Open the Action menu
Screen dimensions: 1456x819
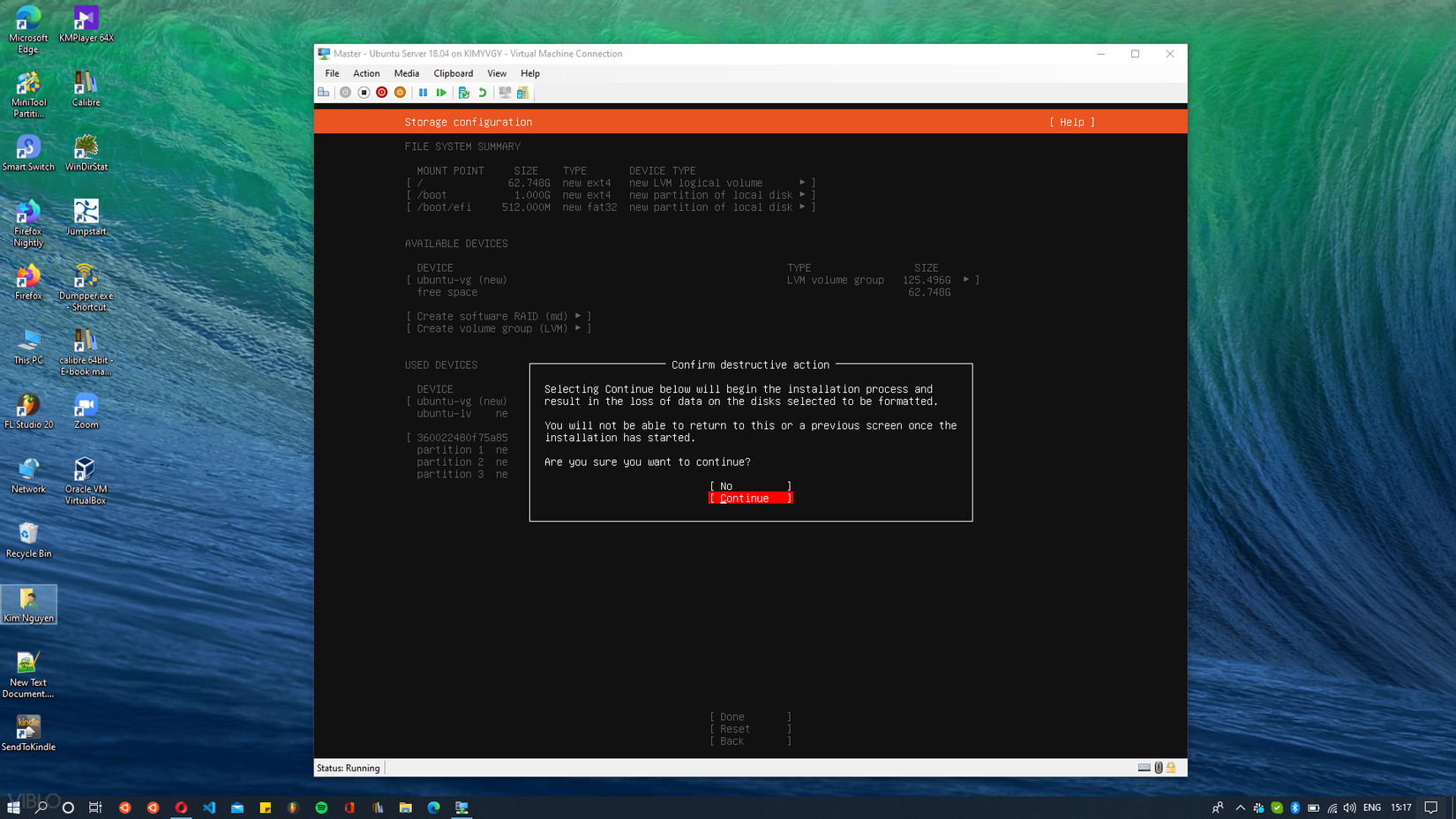(x=366, y=73)
